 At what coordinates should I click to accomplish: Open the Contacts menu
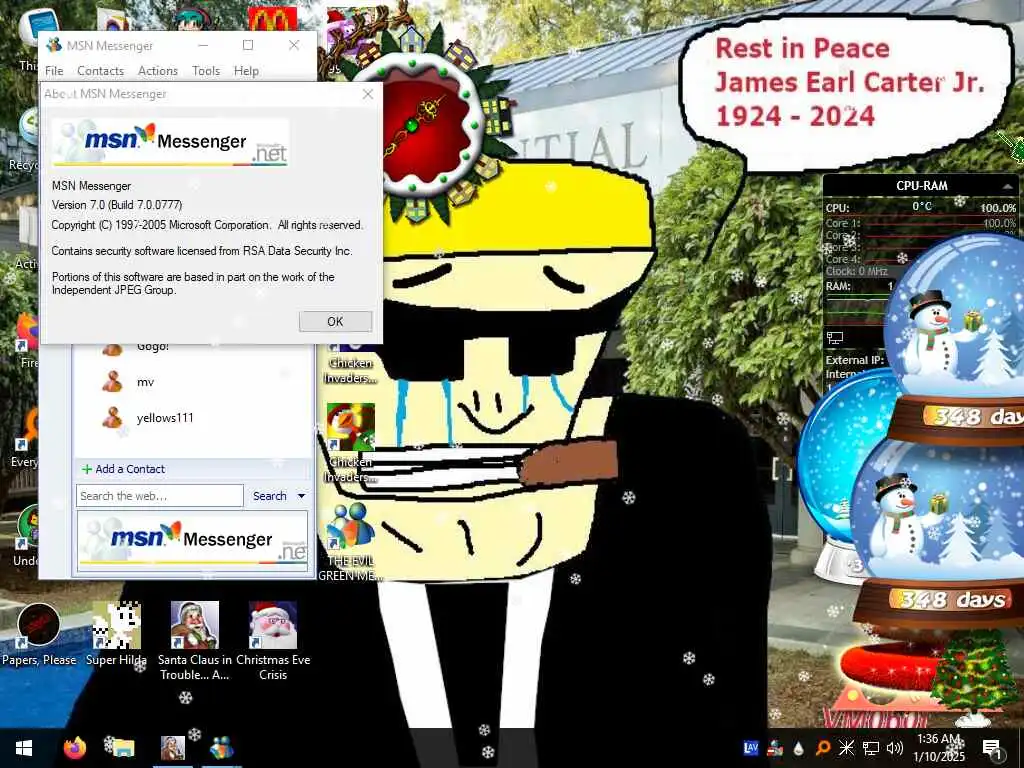(100, 71)
